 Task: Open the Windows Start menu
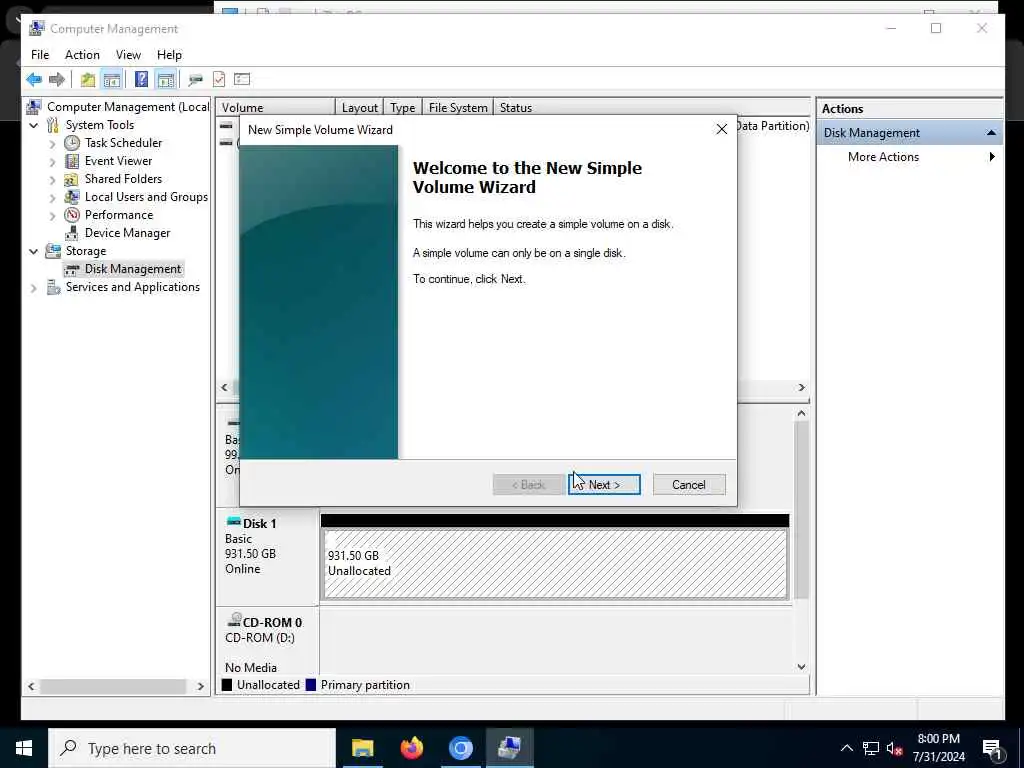coord(24,748)
